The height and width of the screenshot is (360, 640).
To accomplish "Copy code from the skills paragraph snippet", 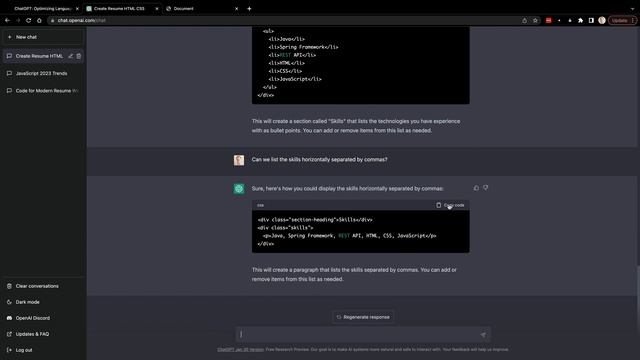I will [x=450, y=205].
